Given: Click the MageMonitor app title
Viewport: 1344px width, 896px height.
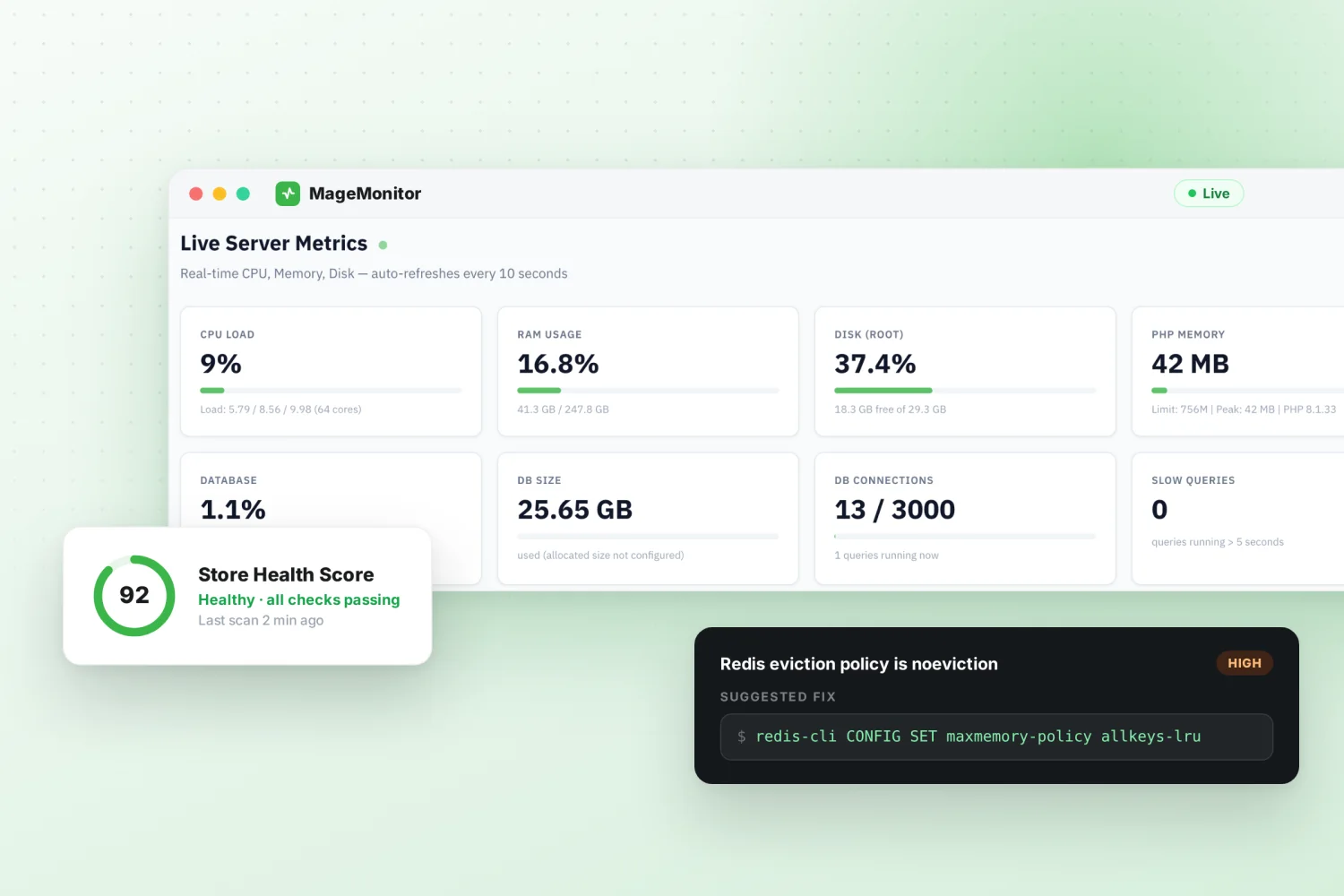Looking at the screenshot, I should (365, 194).
